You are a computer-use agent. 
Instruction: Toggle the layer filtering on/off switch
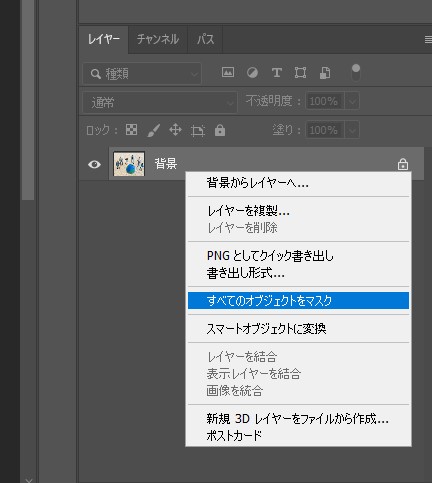click(x=356, y=72)
